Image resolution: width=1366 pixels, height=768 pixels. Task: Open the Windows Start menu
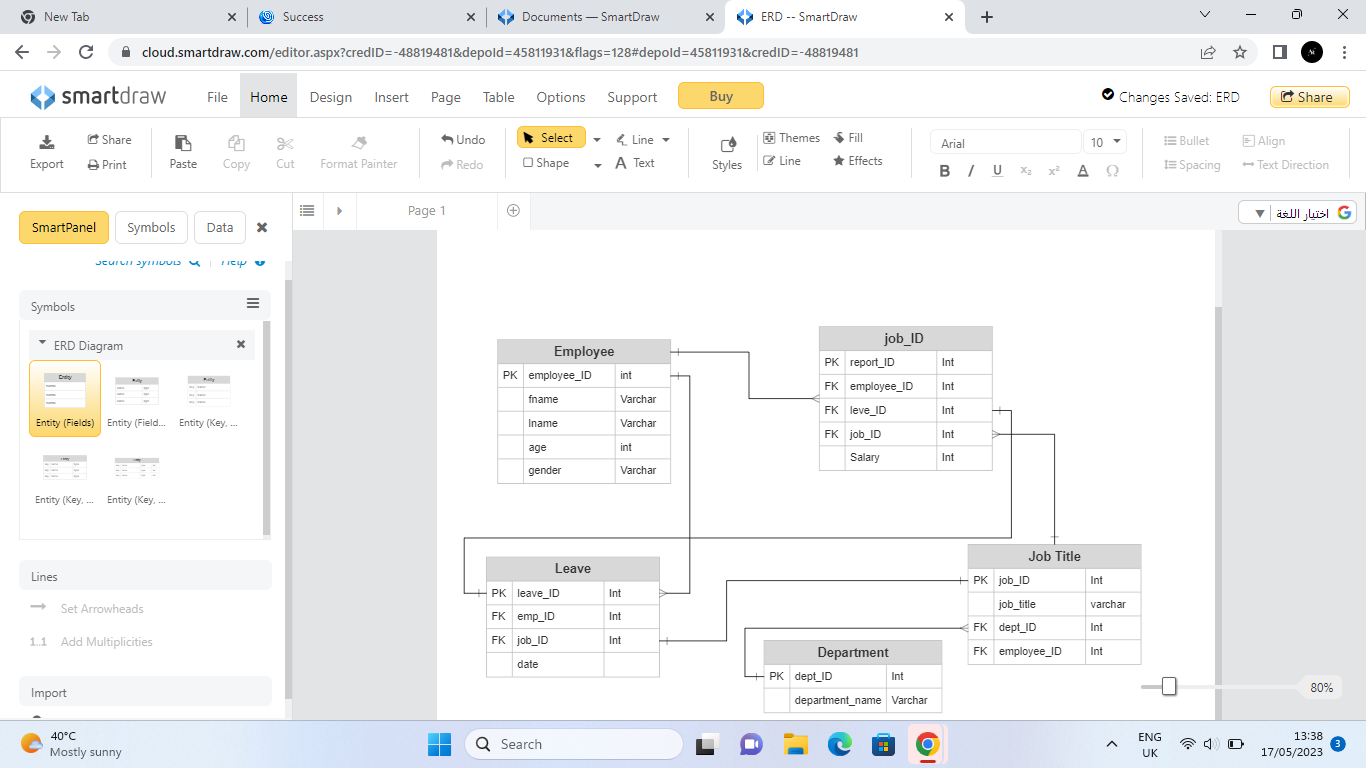439,744
